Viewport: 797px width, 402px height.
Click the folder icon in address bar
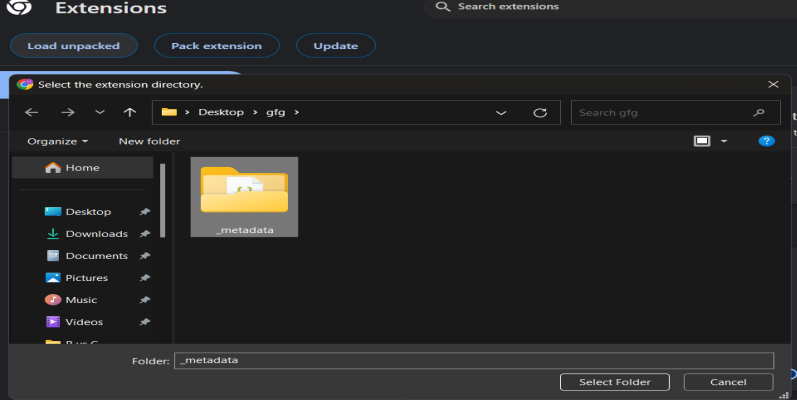(x=169, y=112)
